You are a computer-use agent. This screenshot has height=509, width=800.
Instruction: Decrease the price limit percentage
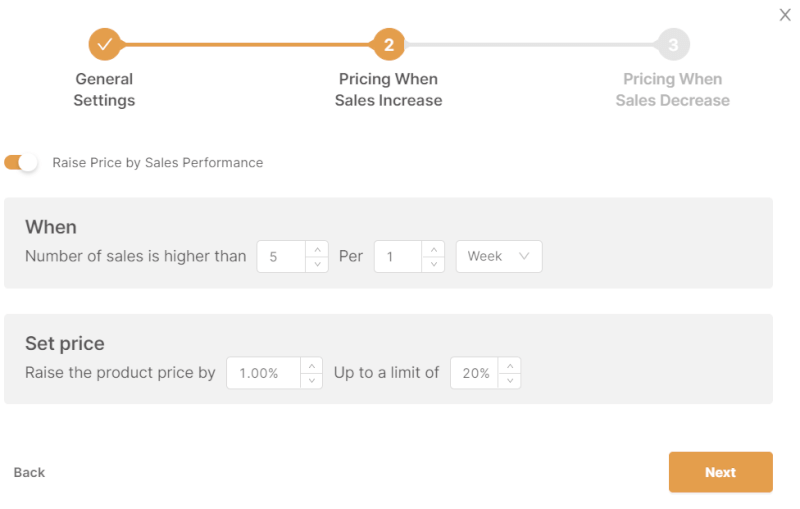tap(509, 381)
